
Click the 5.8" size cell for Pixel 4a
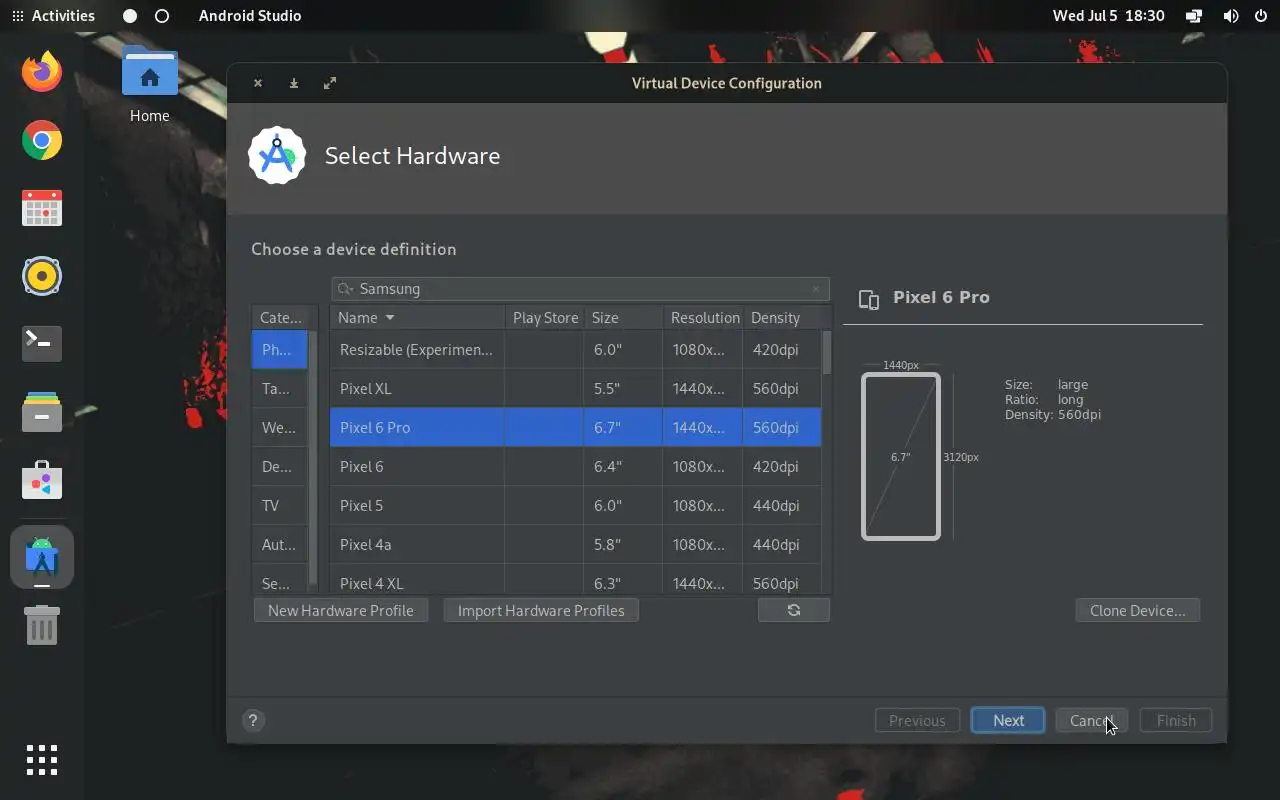coord(623,544)
